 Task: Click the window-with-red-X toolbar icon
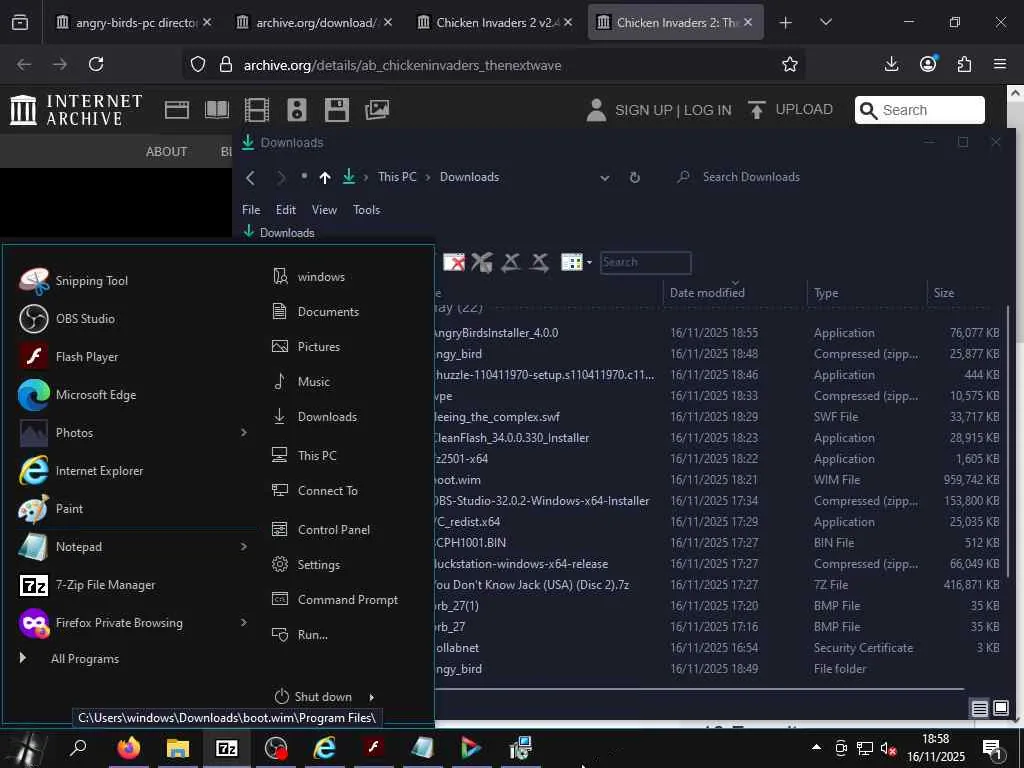click(x=454, y=263)
